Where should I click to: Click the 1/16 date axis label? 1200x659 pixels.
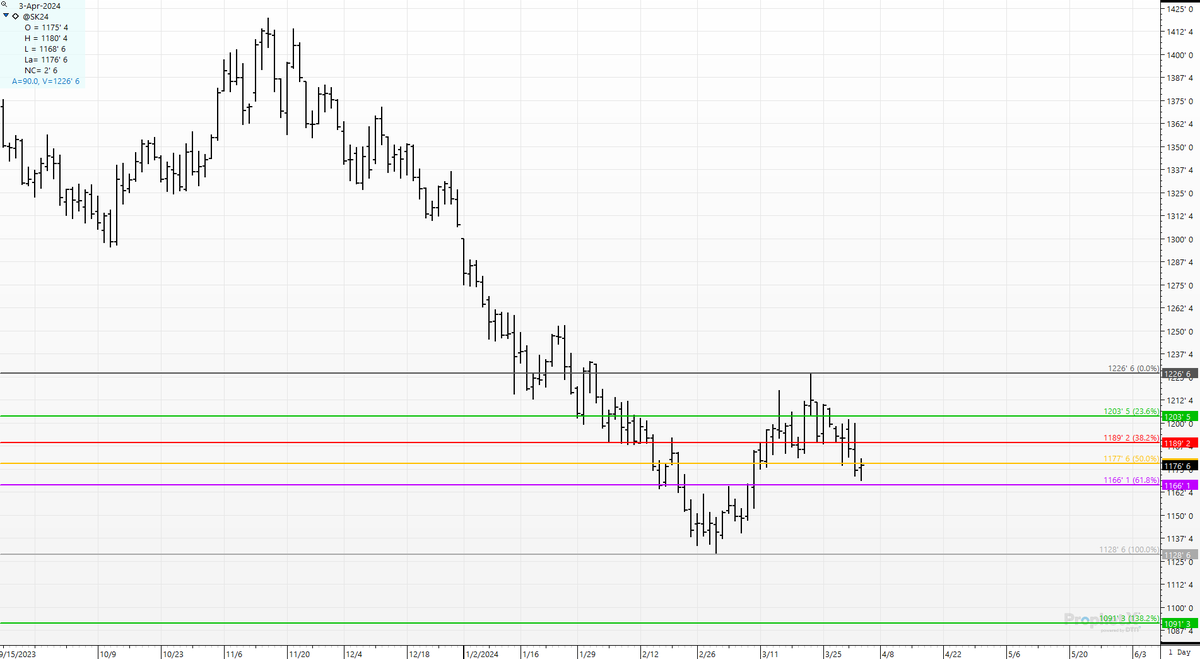[x=530, y=655]
